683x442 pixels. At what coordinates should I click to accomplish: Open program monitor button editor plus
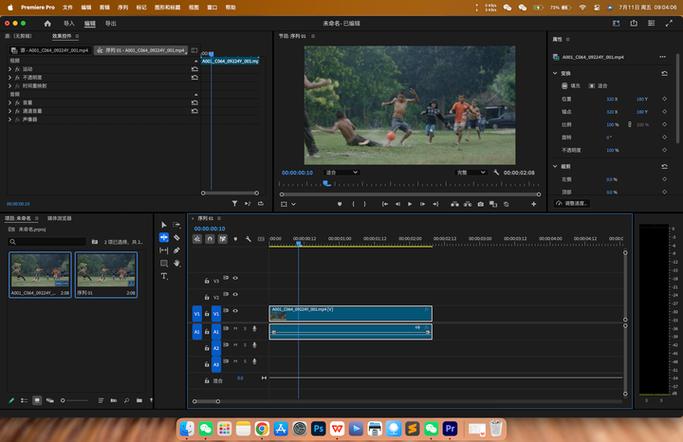(534, 204)
